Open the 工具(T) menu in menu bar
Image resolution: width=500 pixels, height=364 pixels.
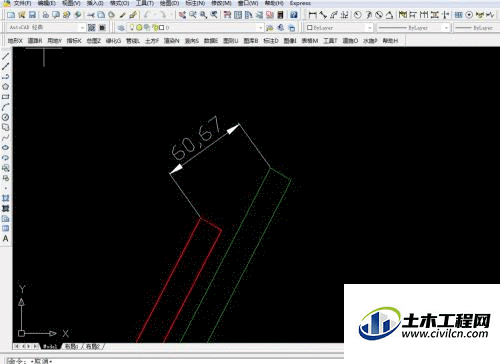click(145, 3)
